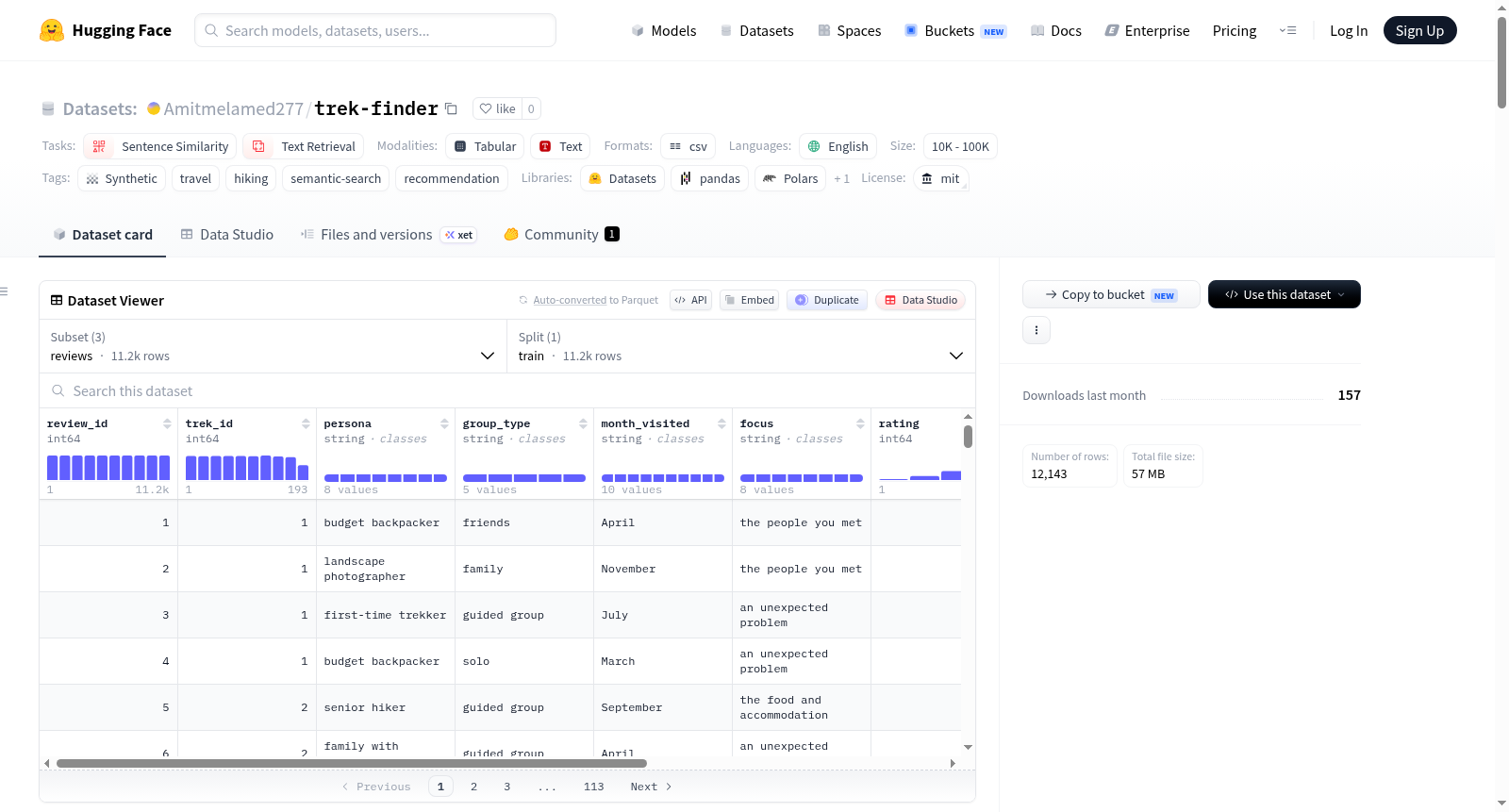1509x812 pixels.
Task: Click the horizontal scrollbar of the table
Action: click(352, 763)
